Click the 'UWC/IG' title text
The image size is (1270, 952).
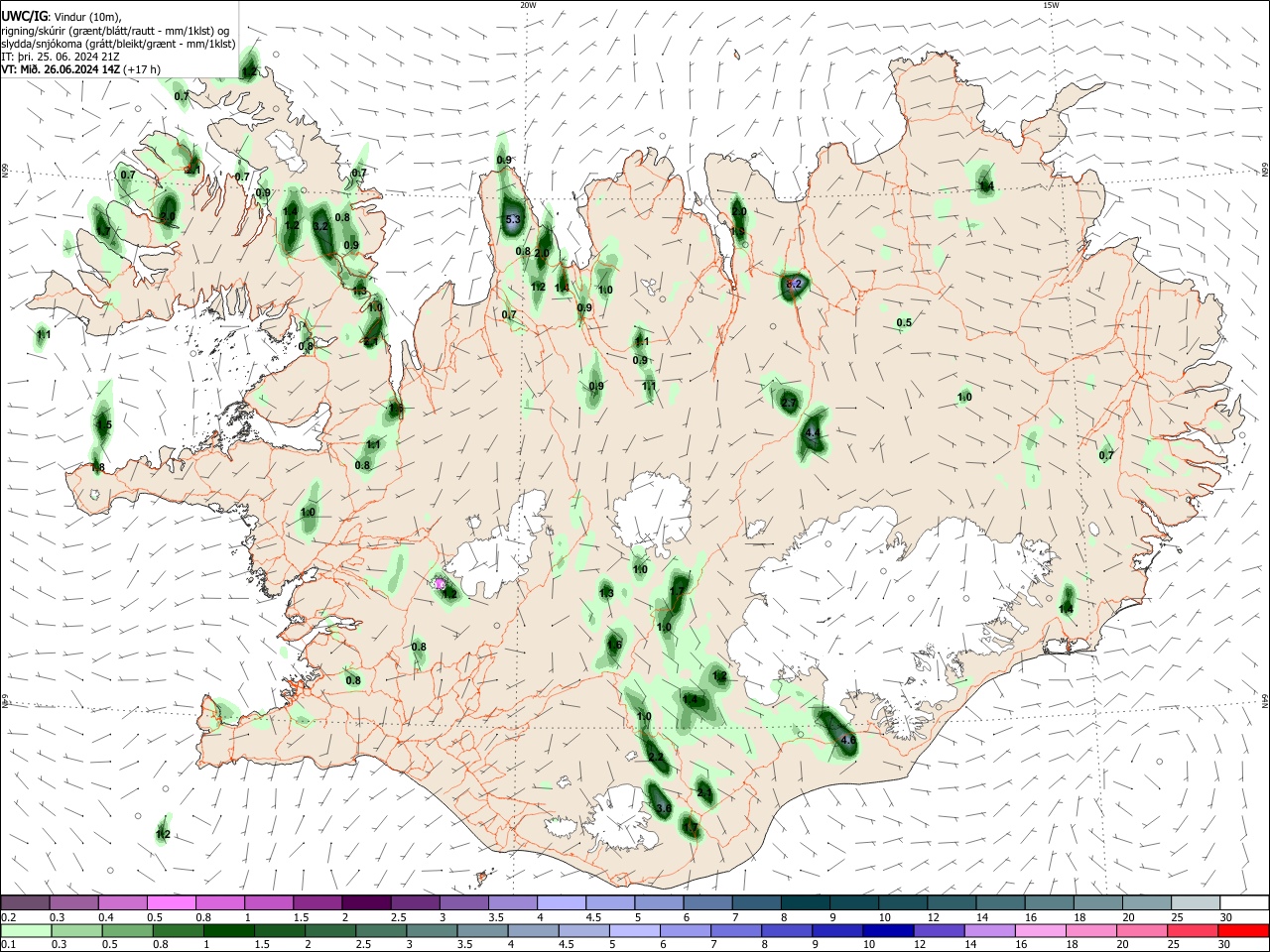click(24, 16)
